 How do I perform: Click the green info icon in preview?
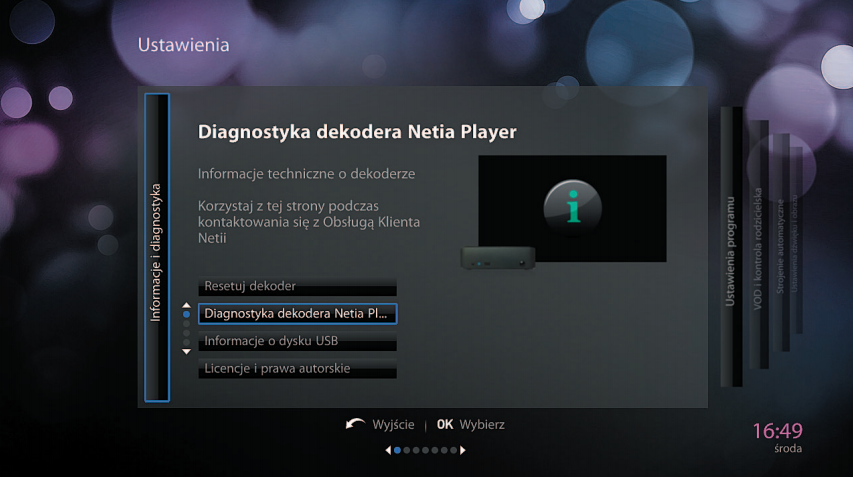(572, 207)
